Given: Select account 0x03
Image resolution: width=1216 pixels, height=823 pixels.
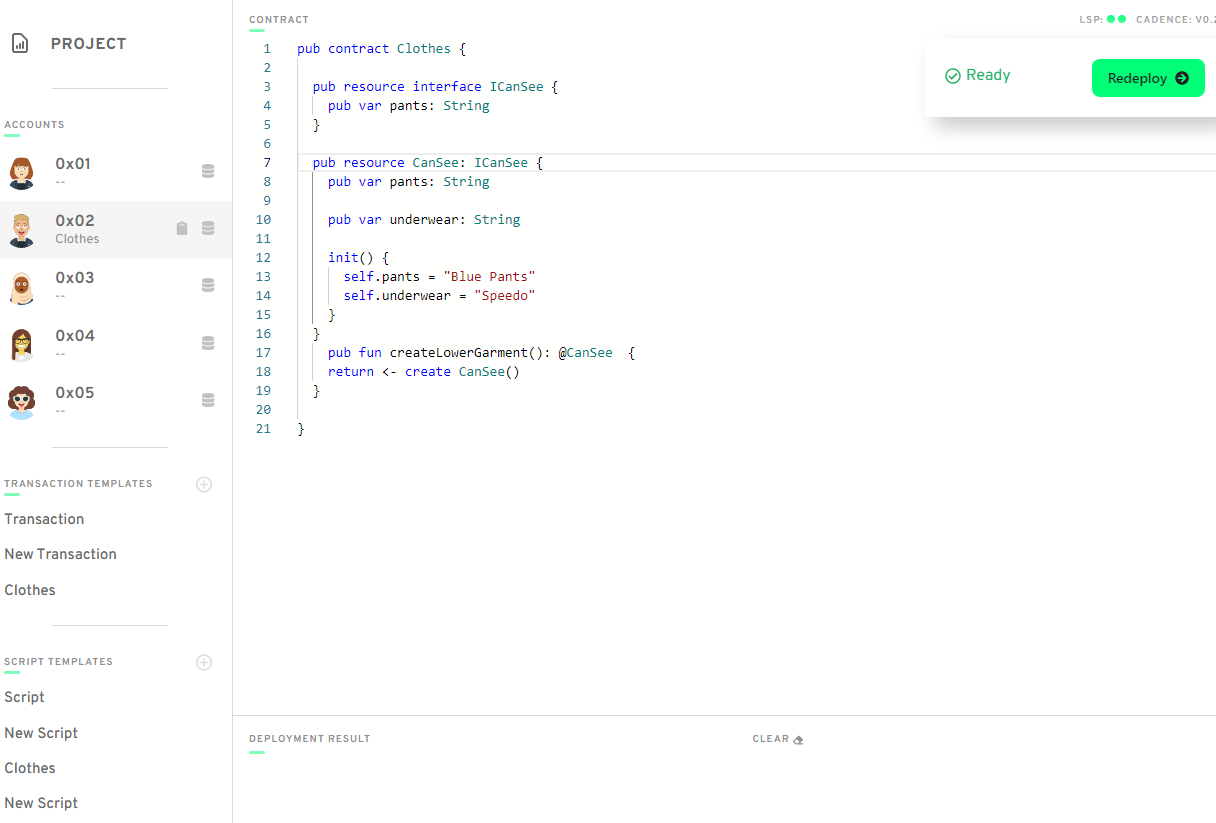Looking at the screenshot, I should click(x=116, y=286).
